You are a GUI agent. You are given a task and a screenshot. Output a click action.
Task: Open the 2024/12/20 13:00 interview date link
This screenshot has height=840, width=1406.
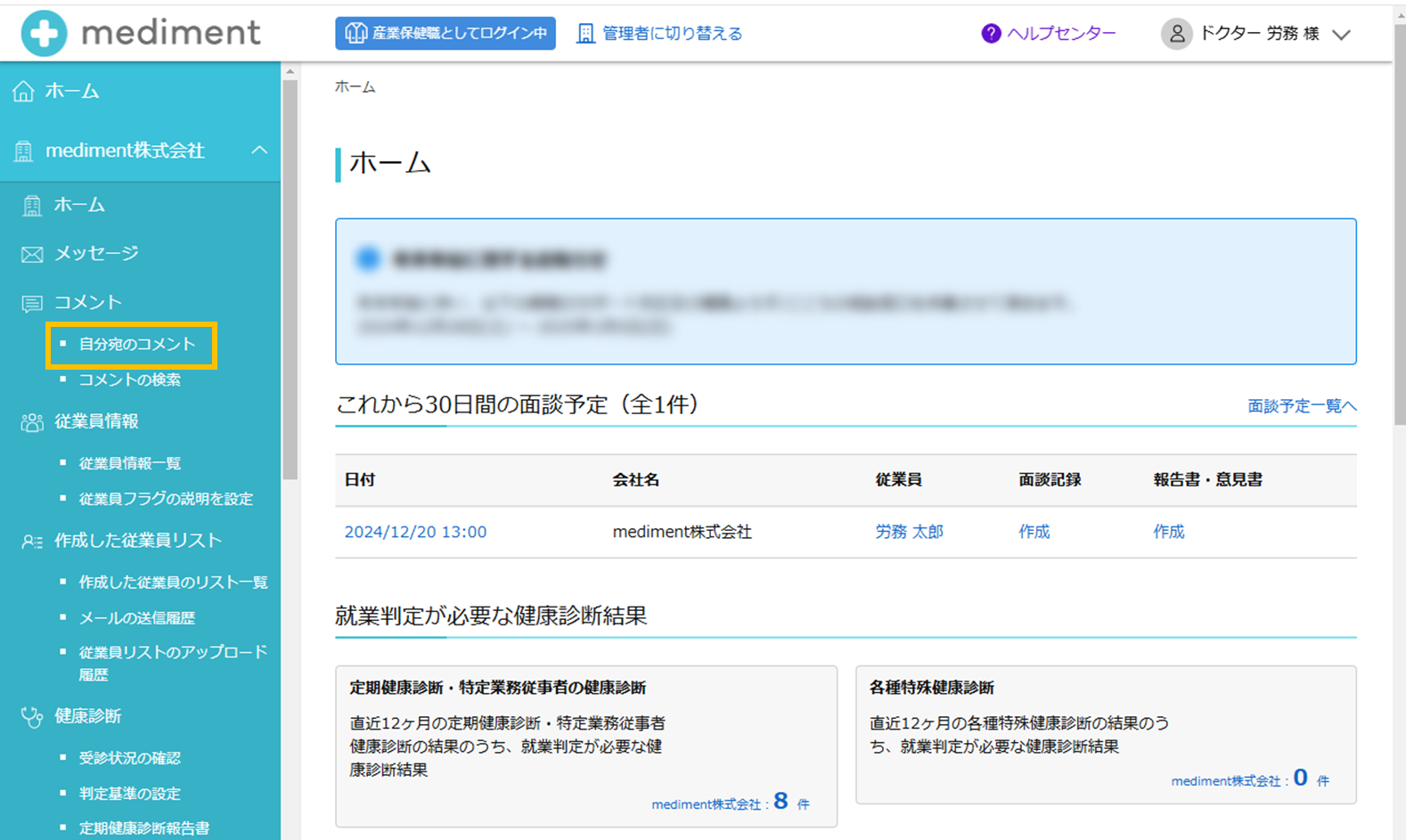point(415,532)
